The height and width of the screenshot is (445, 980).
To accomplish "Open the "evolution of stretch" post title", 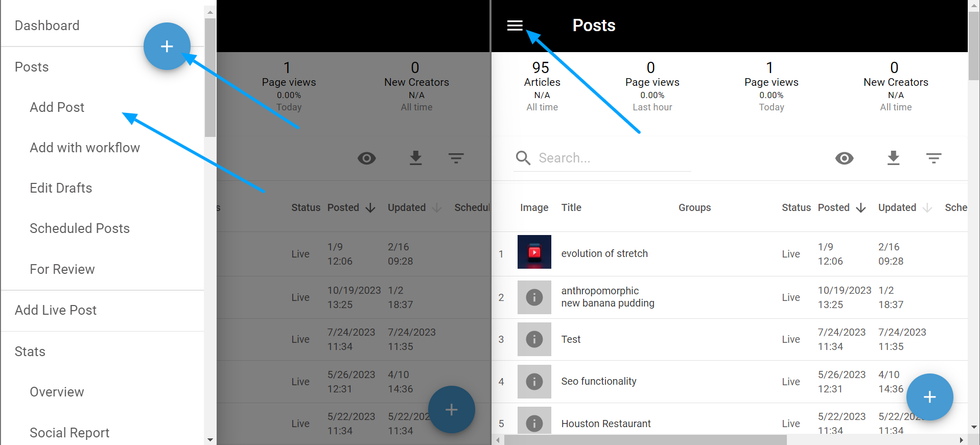I will click(604, 253).
